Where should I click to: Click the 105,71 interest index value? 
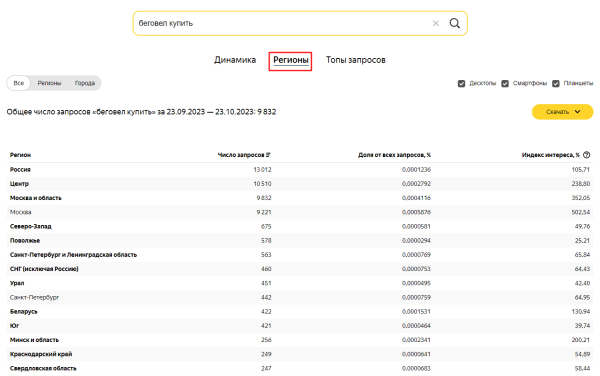tap(580, 169)
